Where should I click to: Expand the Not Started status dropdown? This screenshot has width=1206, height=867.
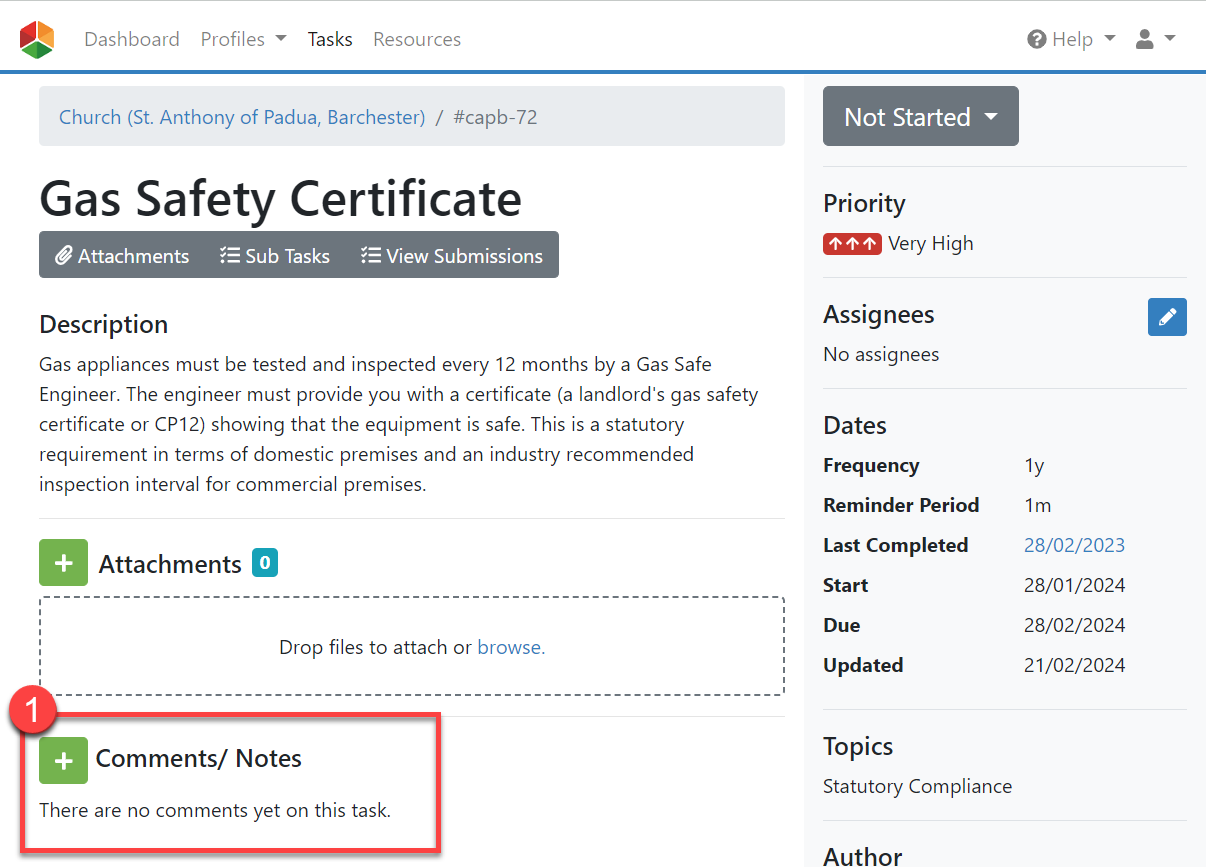tap(920, 117)
